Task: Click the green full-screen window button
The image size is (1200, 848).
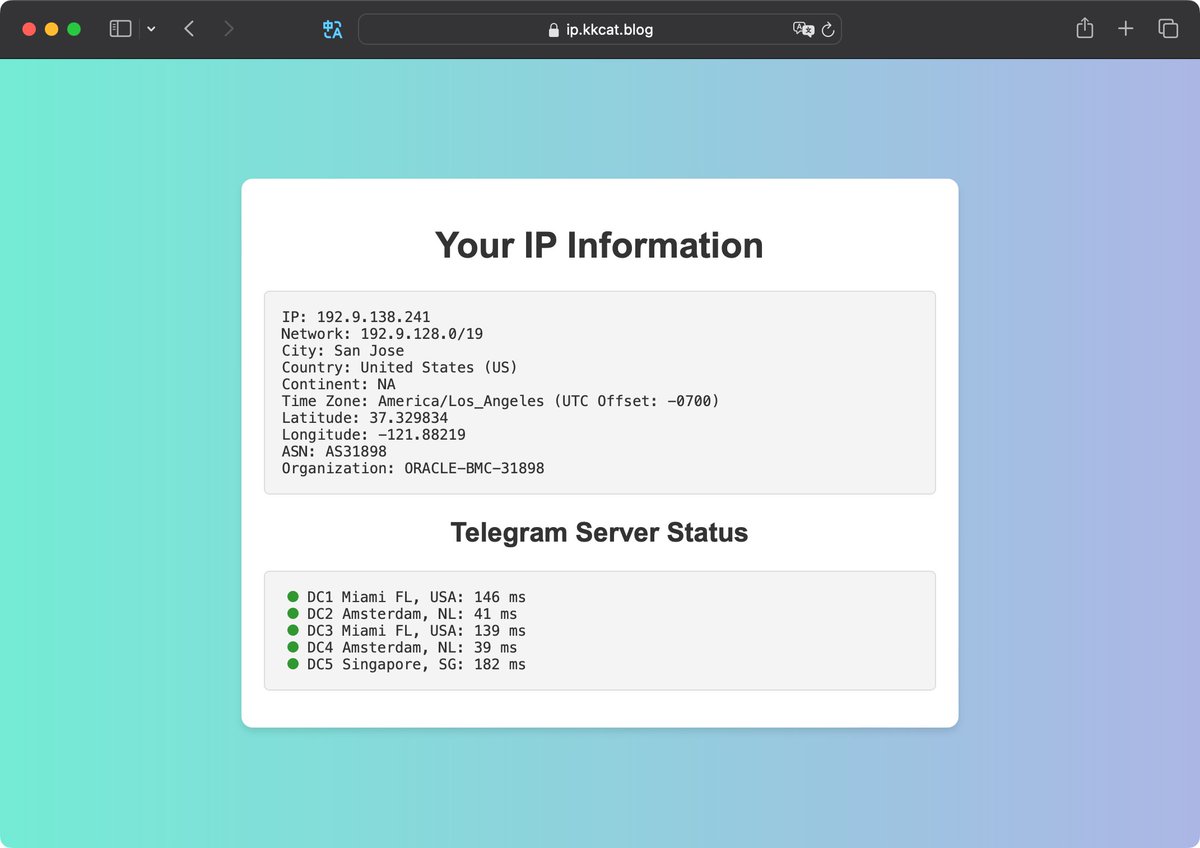Action: [x=74, y=29]
